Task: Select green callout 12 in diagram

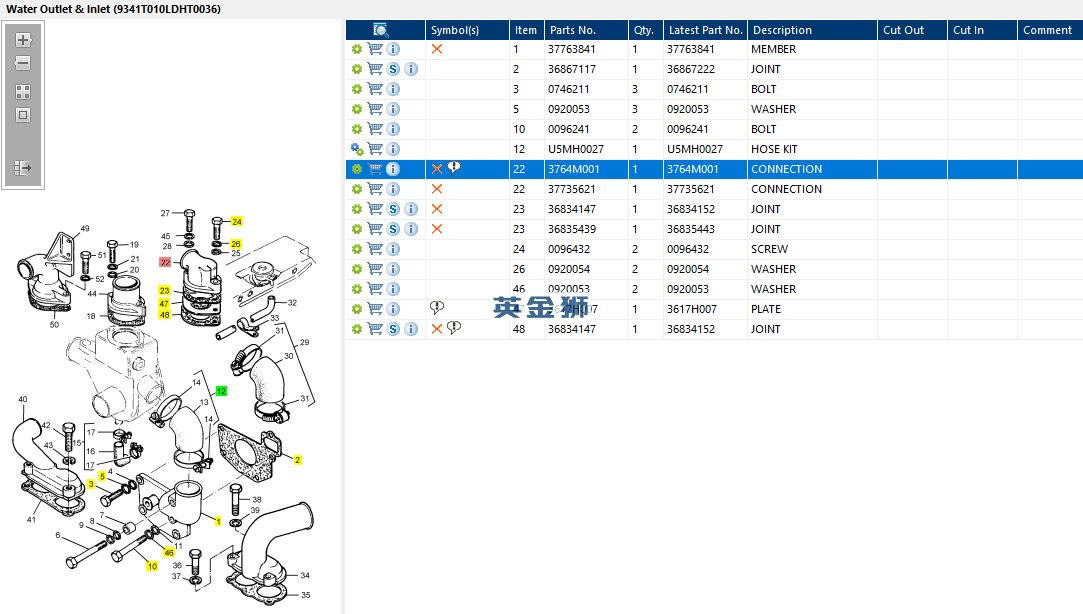Action: pyautogui.click(x=221, y=391)
